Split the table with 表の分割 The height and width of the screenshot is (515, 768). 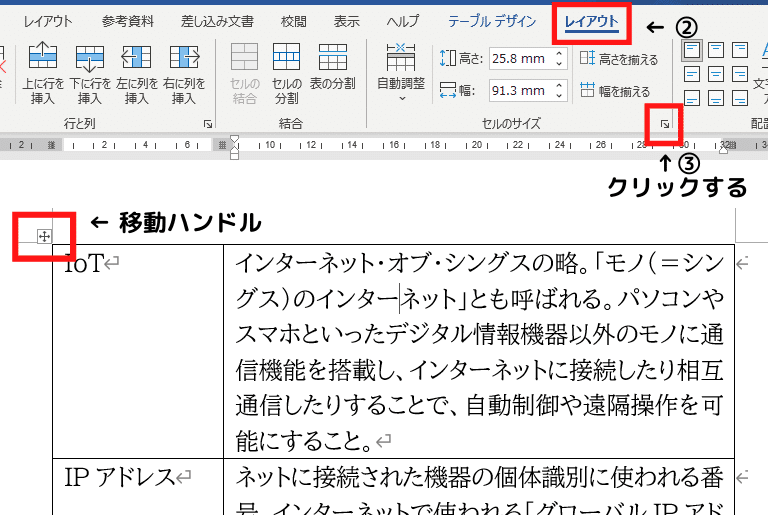[x=333, y=67]
